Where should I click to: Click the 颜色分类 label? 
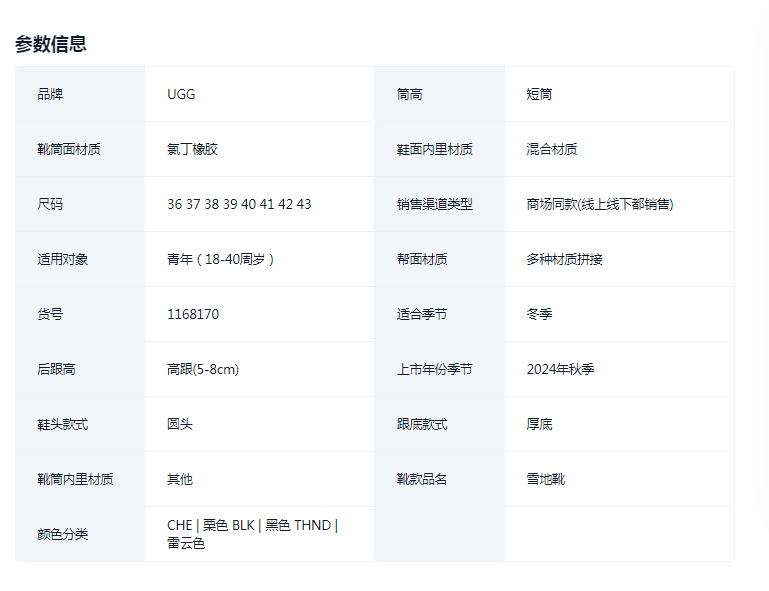63,533
